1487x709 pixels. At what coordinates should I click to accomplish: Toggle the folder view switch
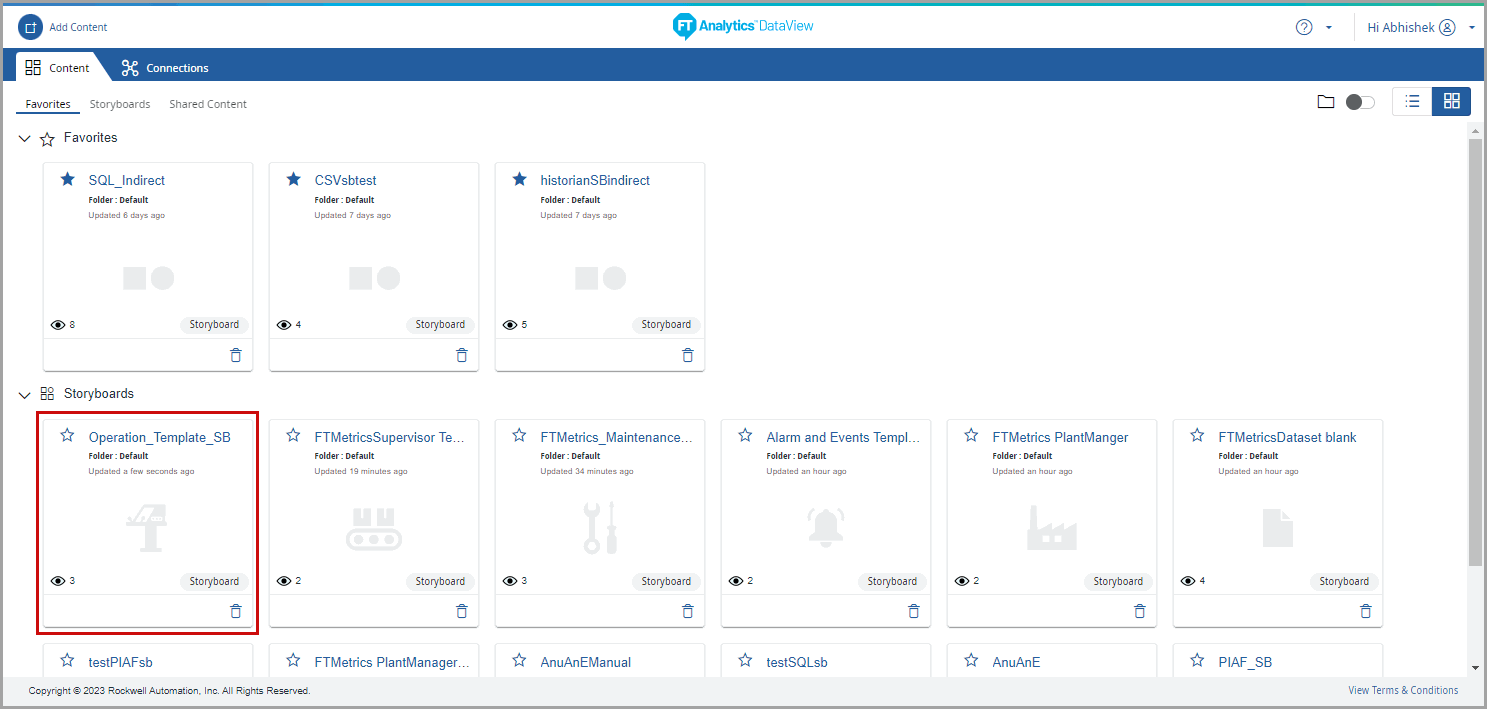point(1360,102)
